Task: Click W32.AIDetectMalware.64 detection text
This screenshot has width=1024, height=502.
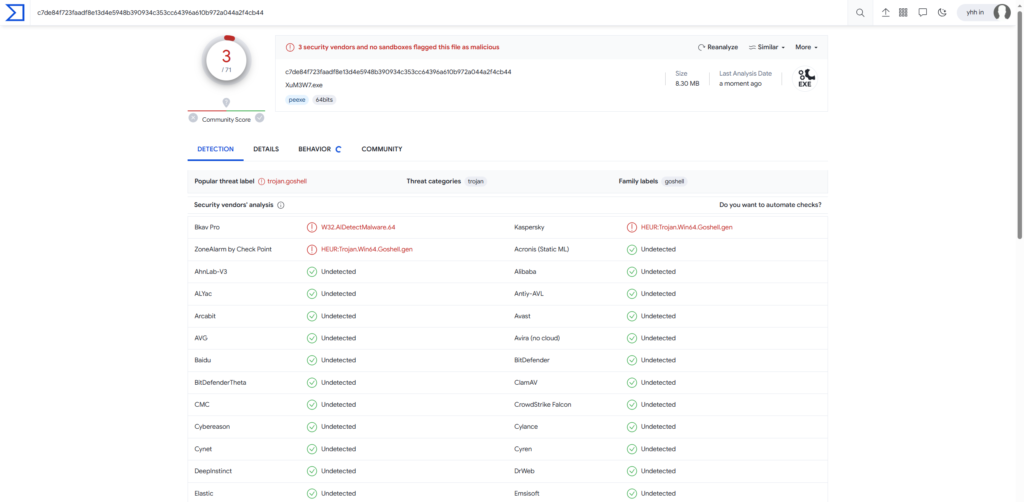Action: (x=358, y=227)
